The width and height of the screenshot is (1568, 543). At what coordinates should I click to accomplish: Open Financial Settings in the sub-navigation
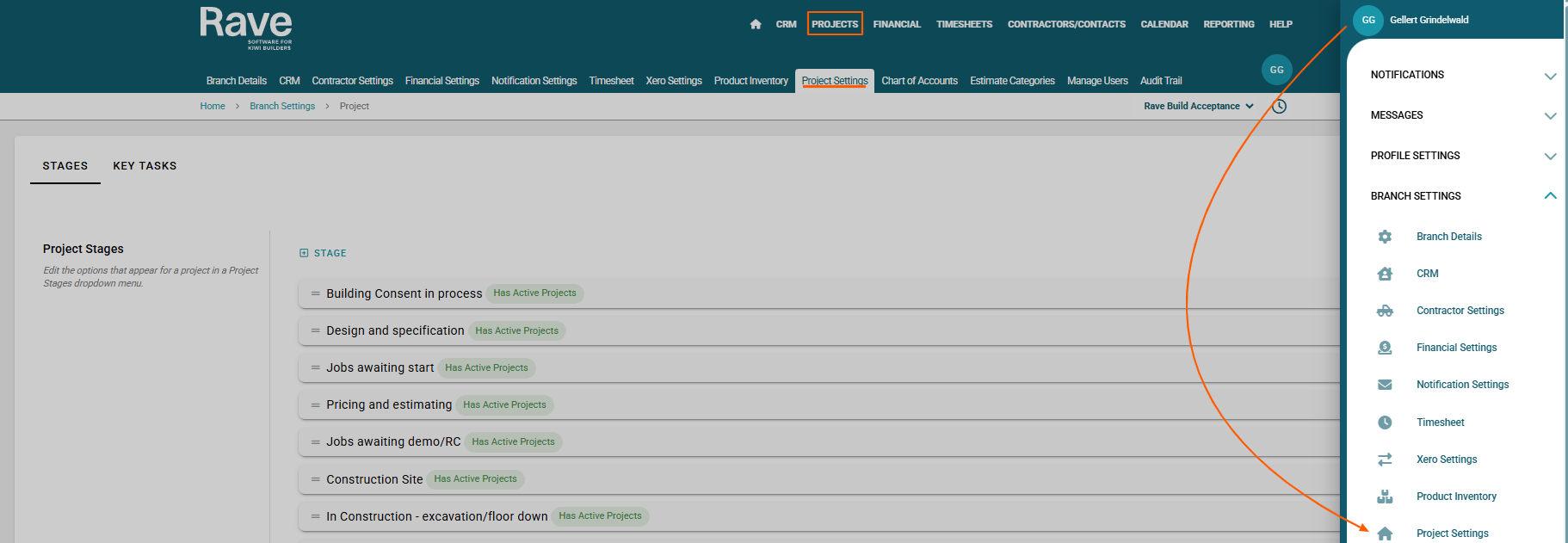[x=442, y=81]
